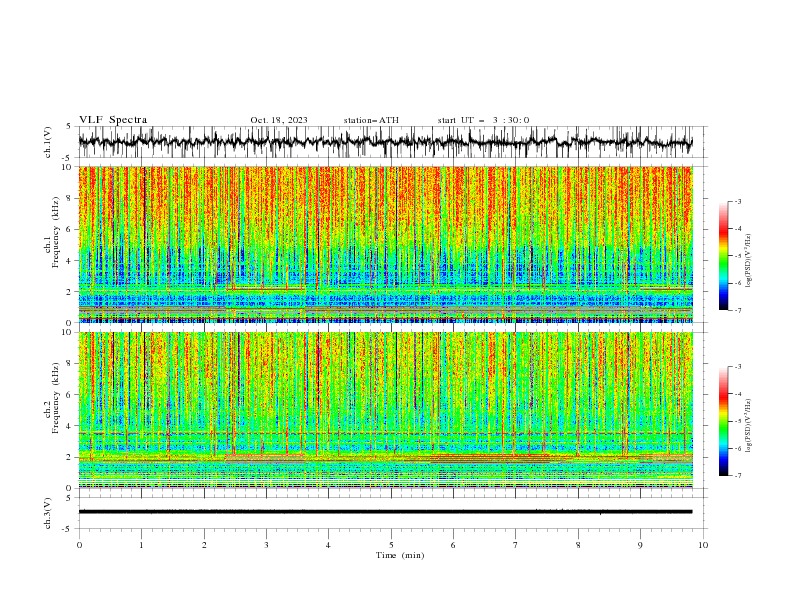The image size is (792, 612).
Task: Click the upper log(PSD)(V²/Hz) label
Action: tap(748, 261)
